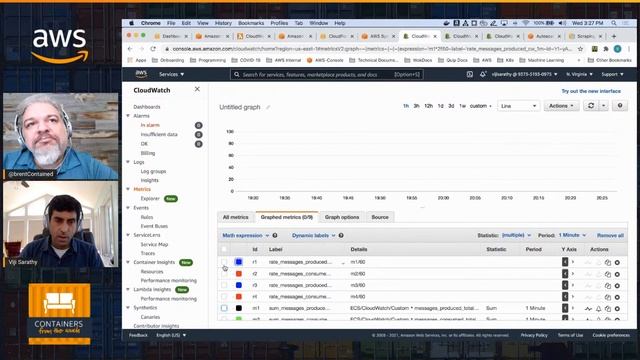Open the AWS Services menu
640x360 pixels.
click(171, 74)
